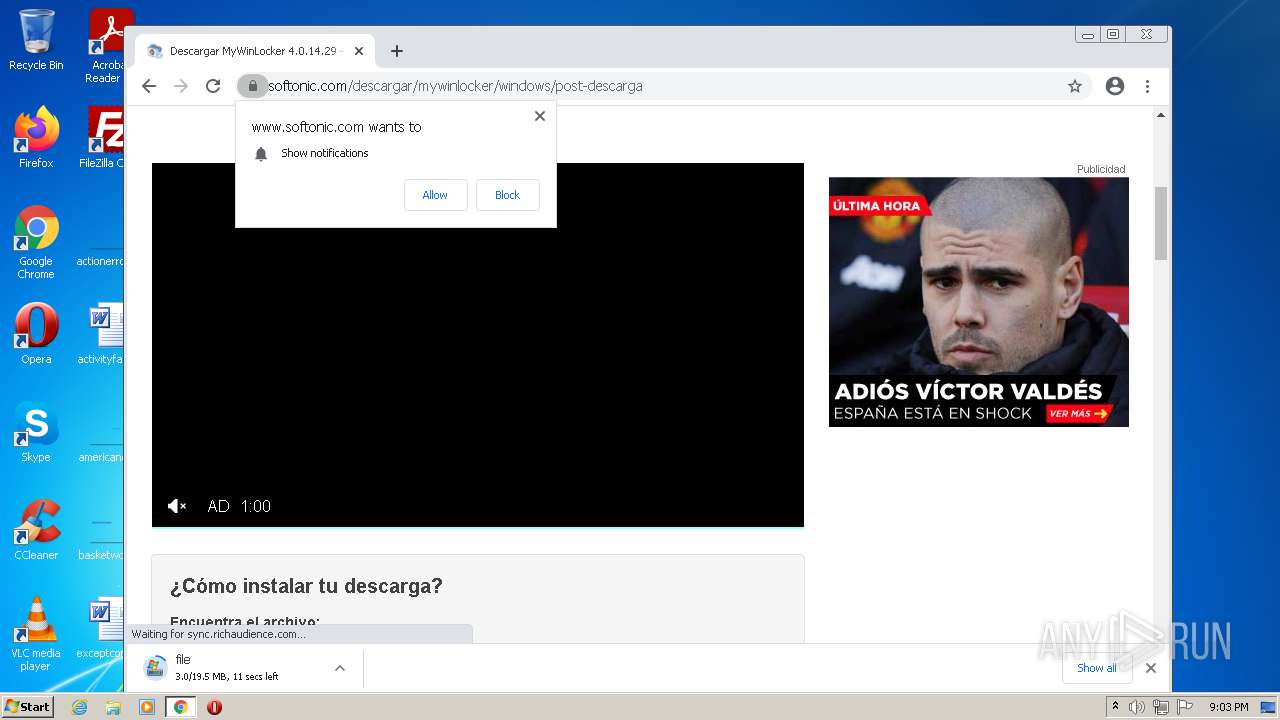
Task: Click the taskbar clock 9:03 PM
Action: point(1229,707)
